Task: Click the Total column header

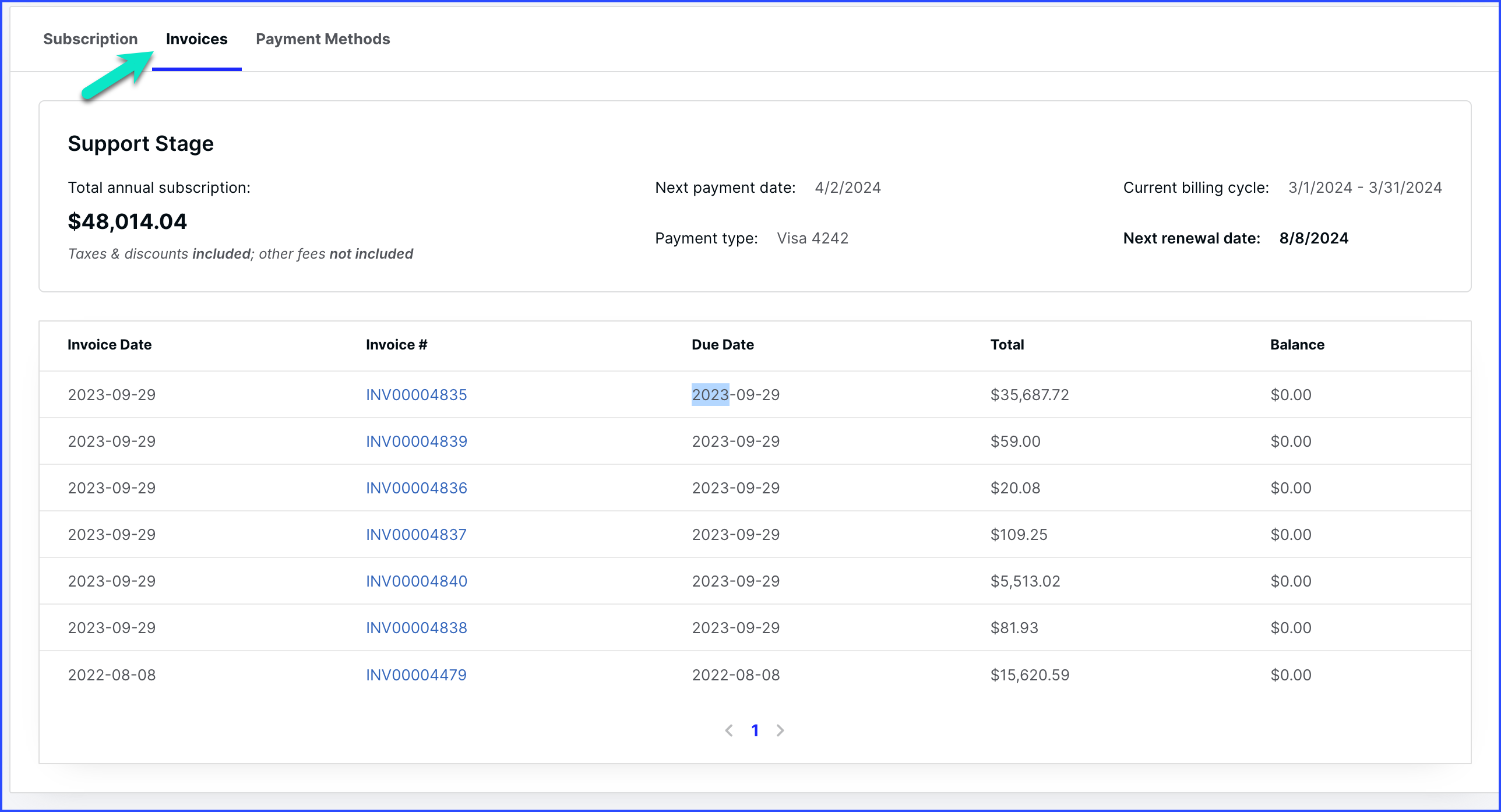Action: [x=1007, y=345]
